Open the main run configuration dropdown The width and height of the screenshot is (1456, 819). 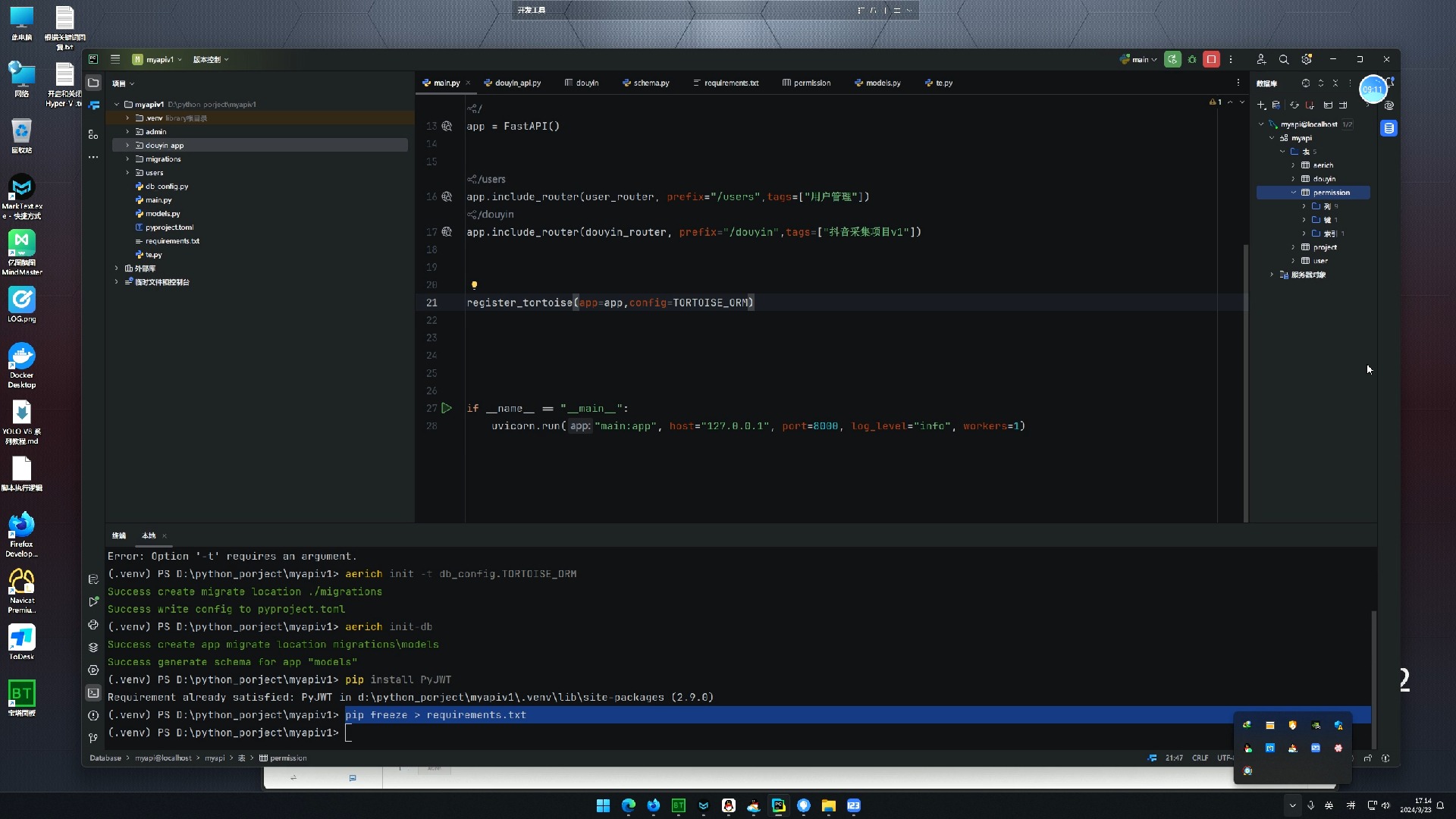1139,59
